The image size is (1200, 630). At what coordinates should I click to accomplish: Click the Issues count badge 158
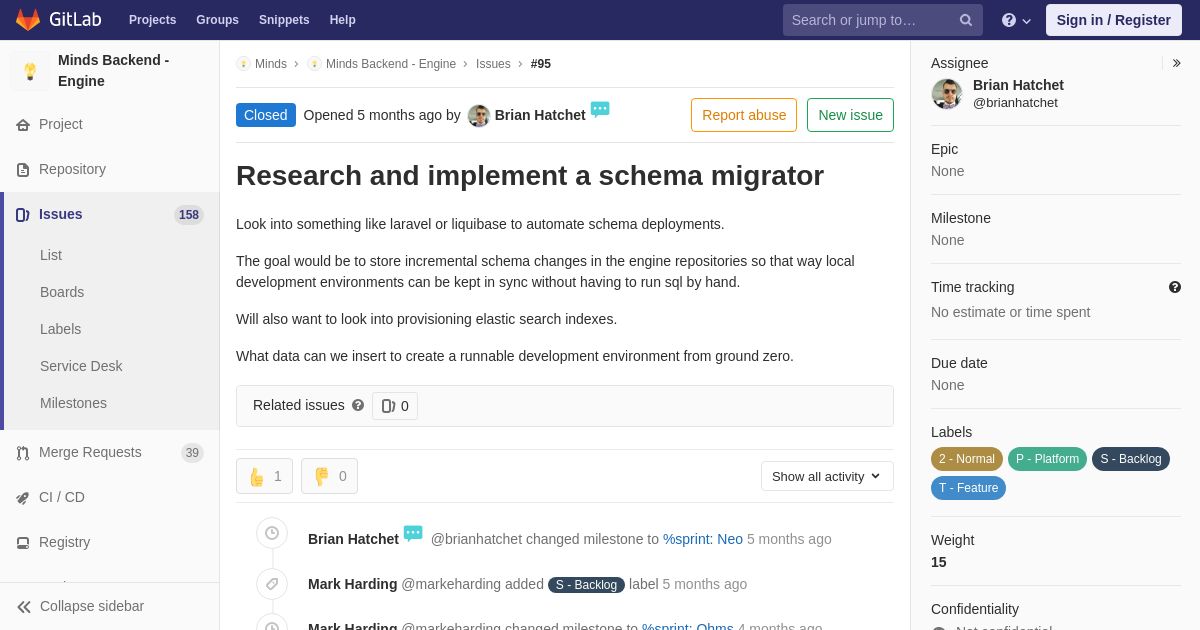189,215
